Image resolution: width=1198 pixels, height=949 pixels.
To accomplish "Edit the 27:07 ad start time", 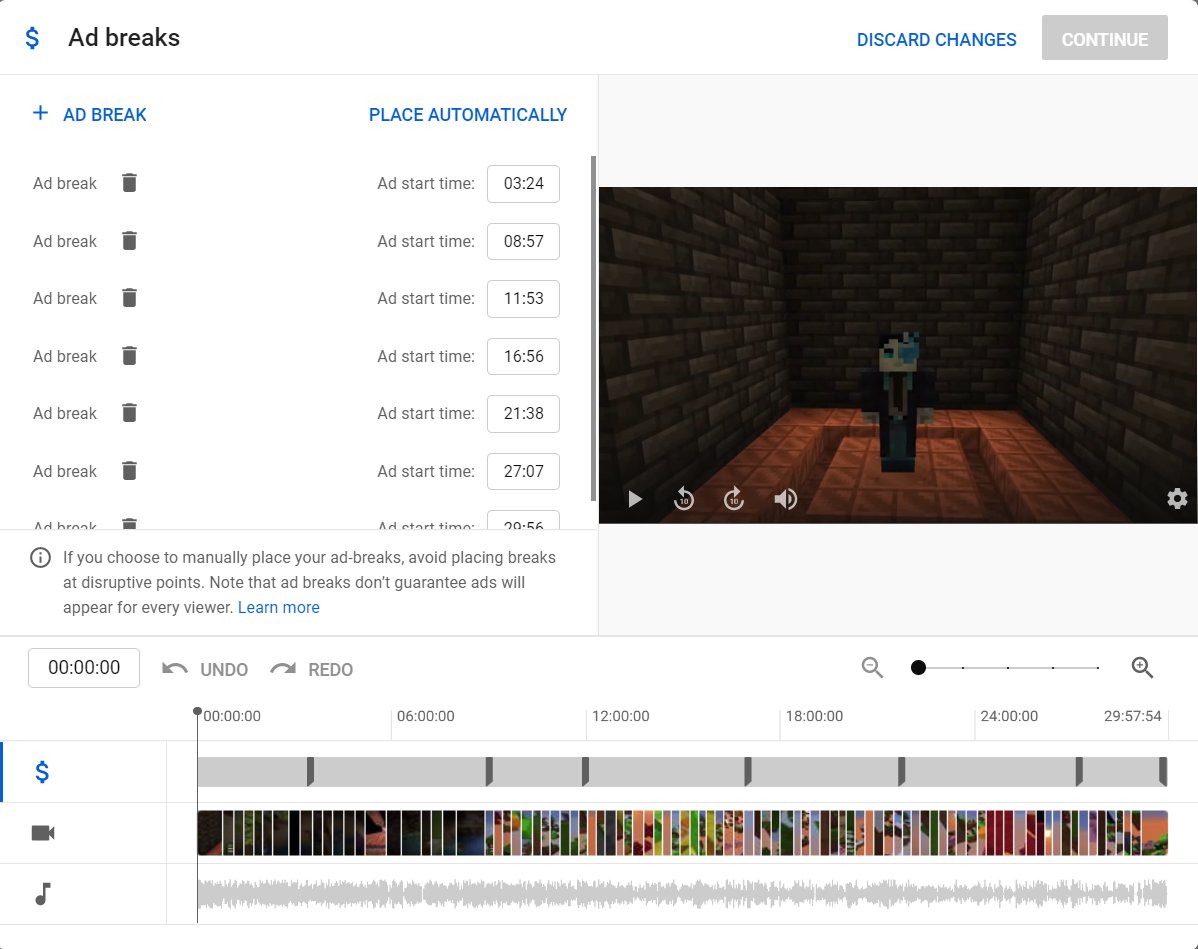I will [x=523, y=471].
